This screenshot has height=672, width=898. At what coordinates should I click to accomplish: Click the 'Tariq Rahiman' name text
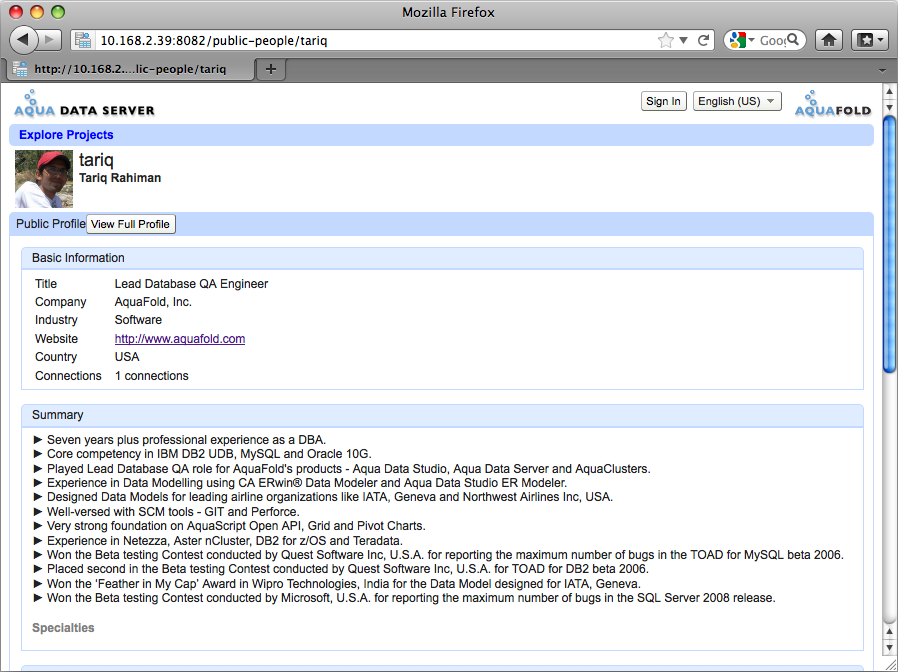(120, 178)
